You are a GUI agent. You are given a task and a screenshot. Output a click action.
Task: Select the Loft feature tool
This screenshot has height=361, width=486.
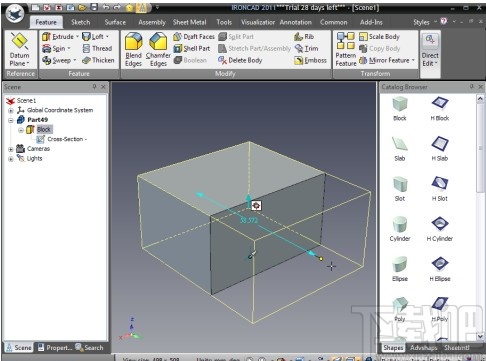pyautogui.click(x=93, y=37)
